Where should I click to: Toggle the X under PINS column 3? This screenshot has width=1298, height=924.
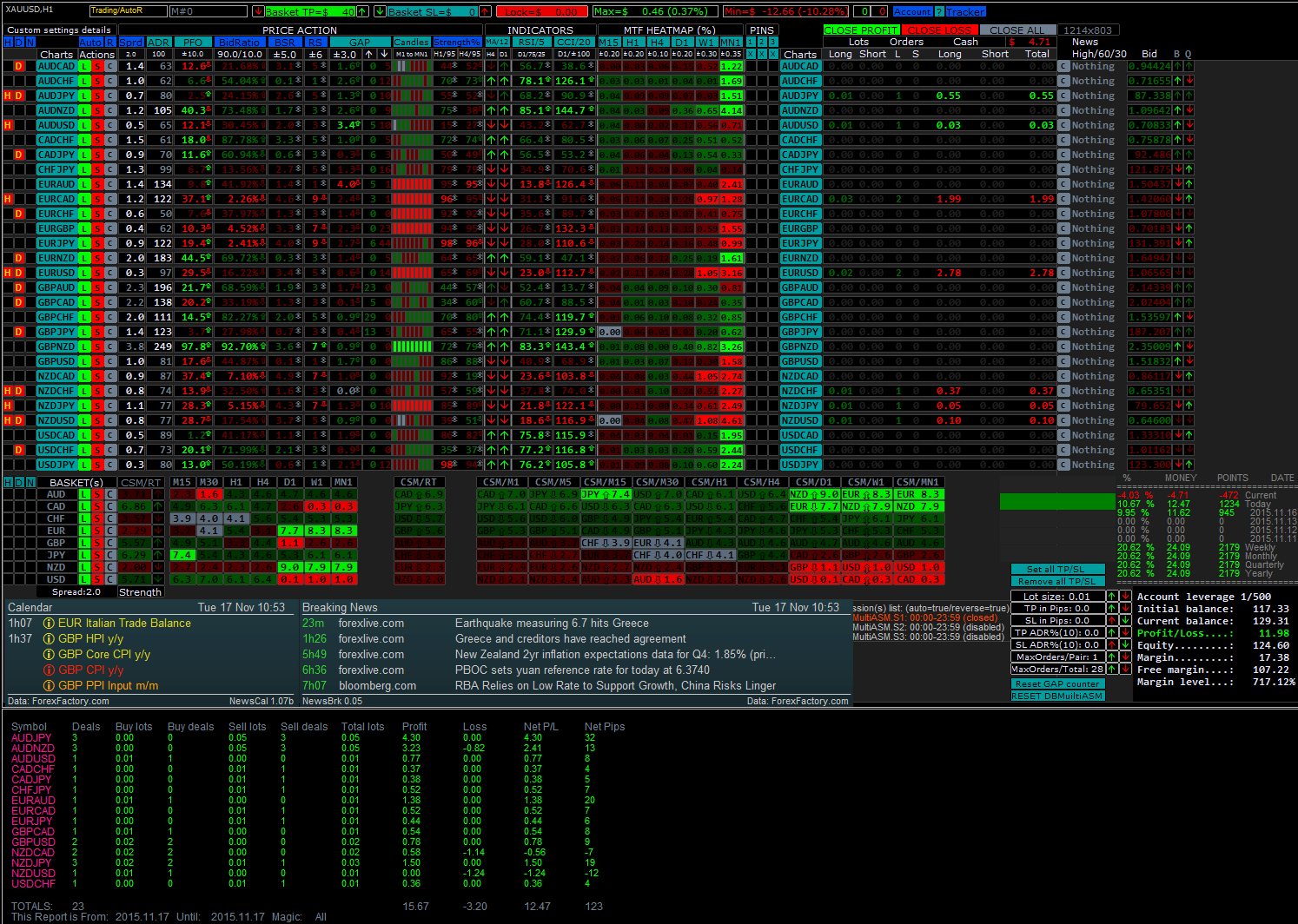(x=773, y=54)
